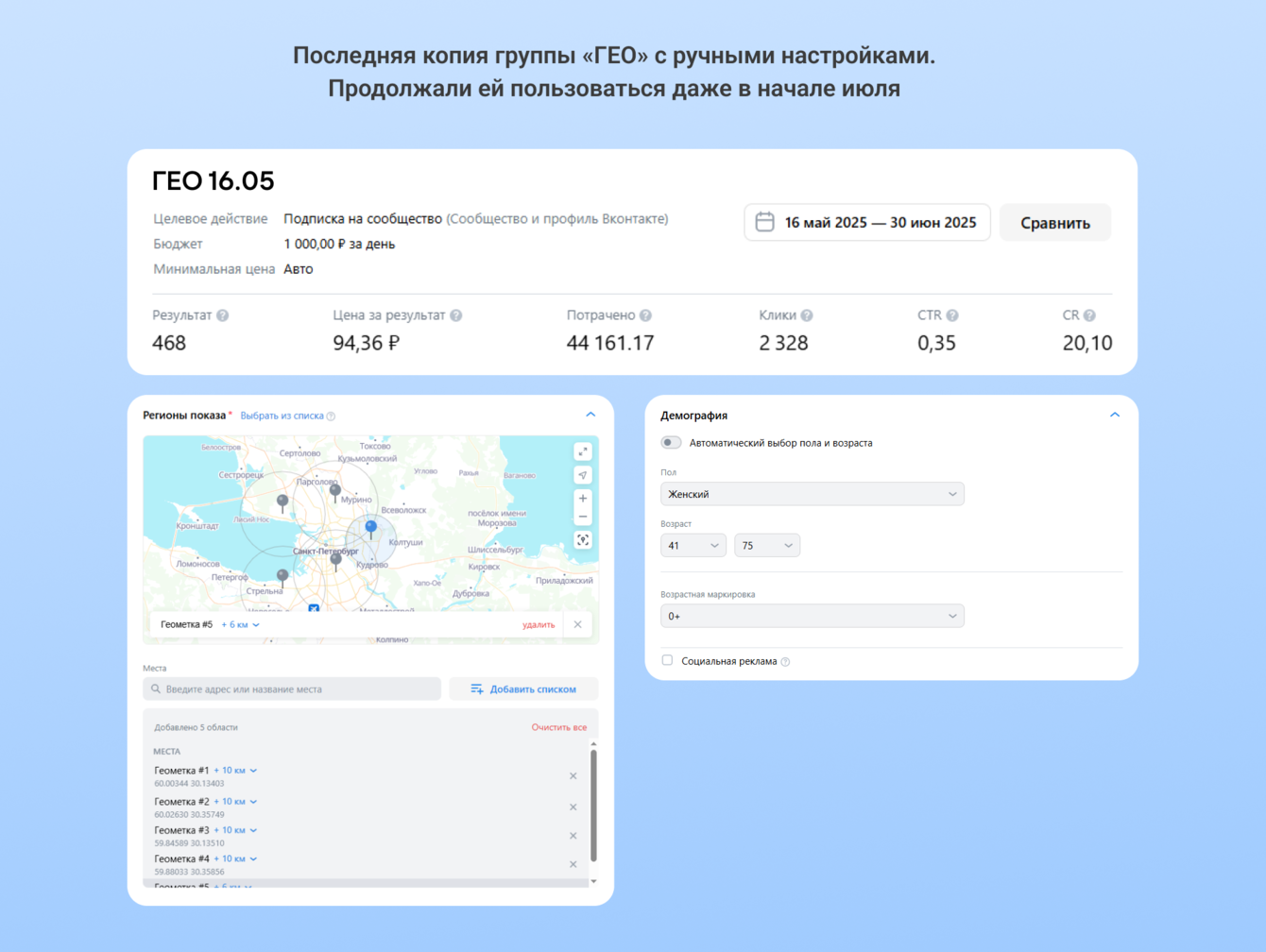Click the map geolocation arrow button
Screen dimensions: 1266x952
(x=583, y=475)
